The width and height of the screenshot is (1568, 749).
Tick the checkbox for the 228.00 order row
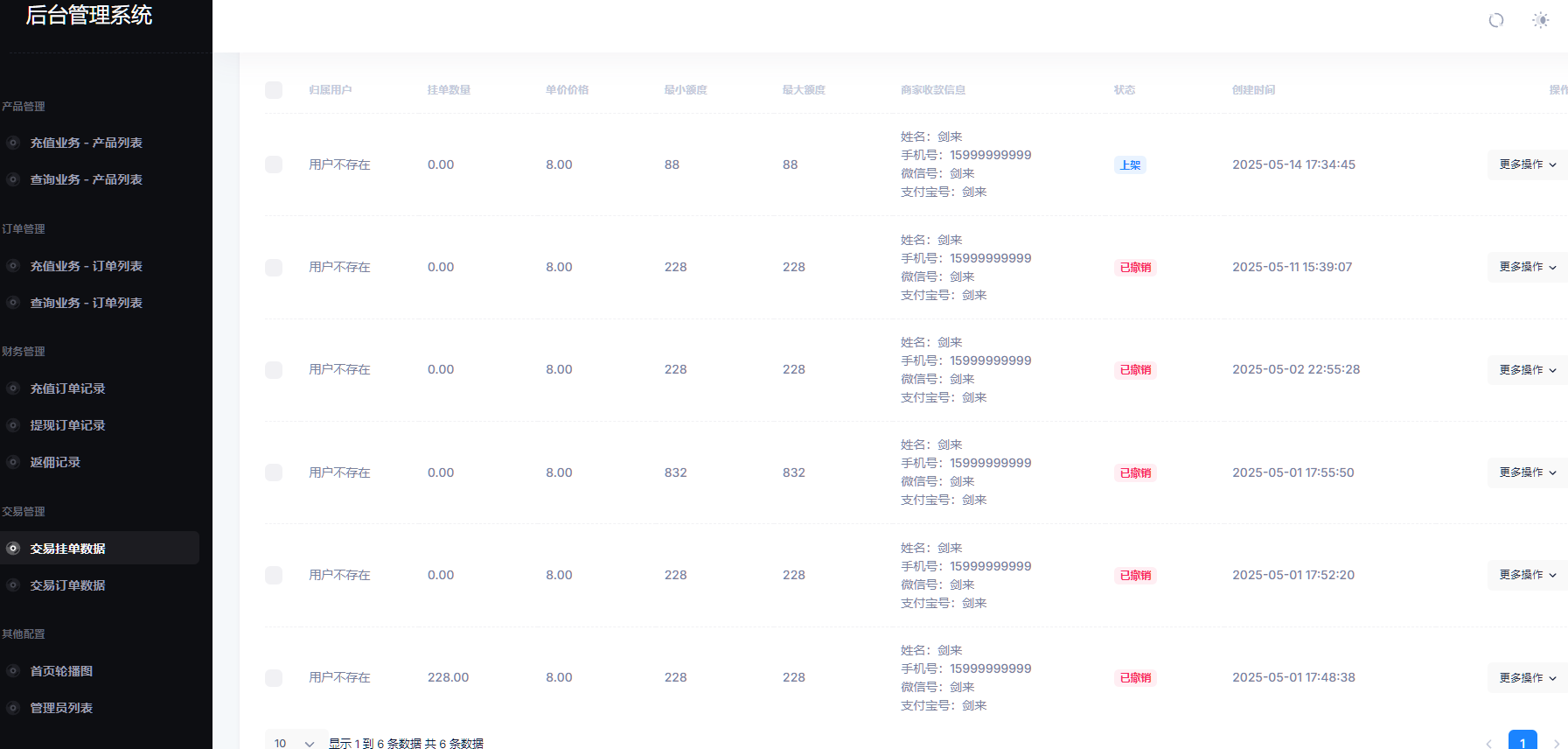[x=274, y=678]
